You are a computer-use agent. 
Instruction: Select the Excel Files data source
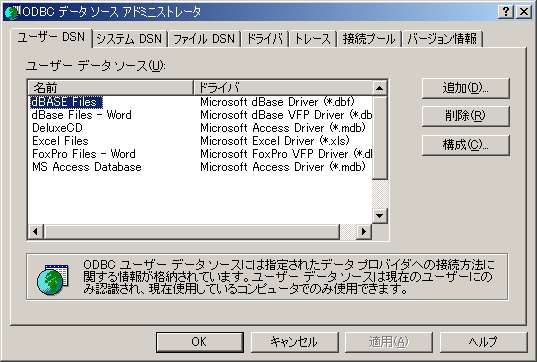coord(60,141)
